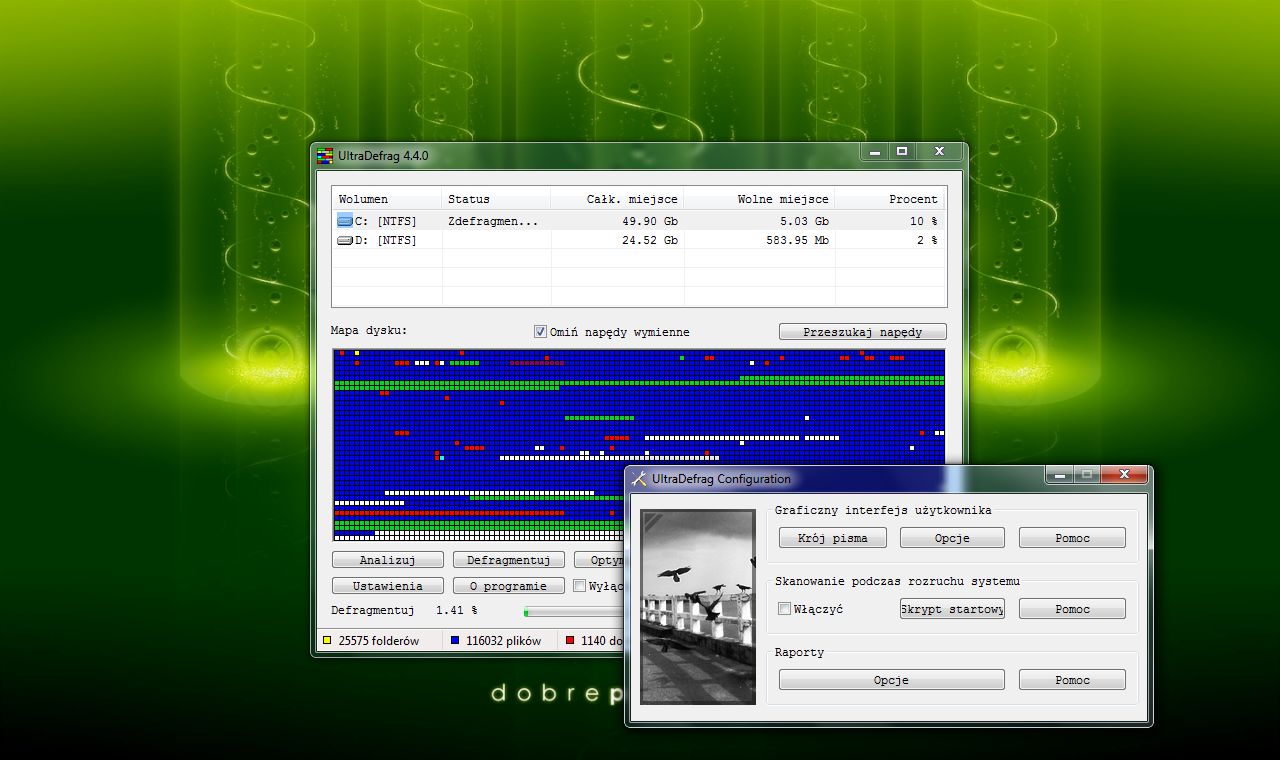The image size is (1280, 760).
Task: Click the birds photo in the Configuration window
Action: click(x=698, y=607)
